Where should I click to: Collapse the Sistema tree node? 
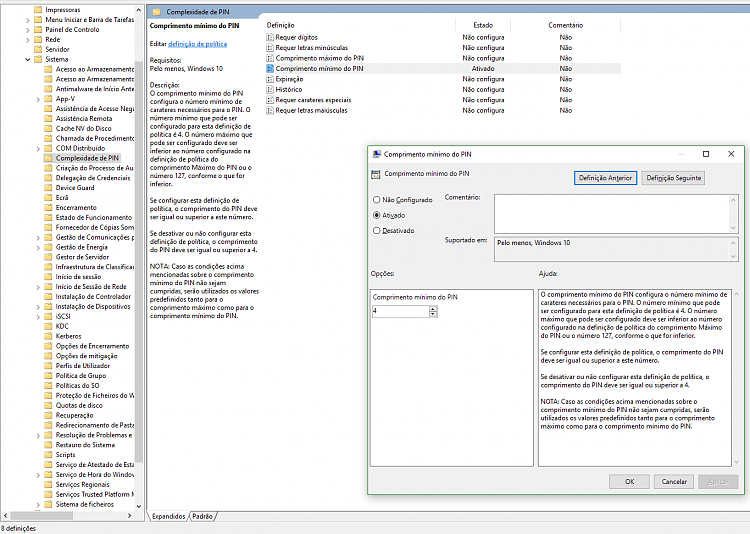point(28,60)
